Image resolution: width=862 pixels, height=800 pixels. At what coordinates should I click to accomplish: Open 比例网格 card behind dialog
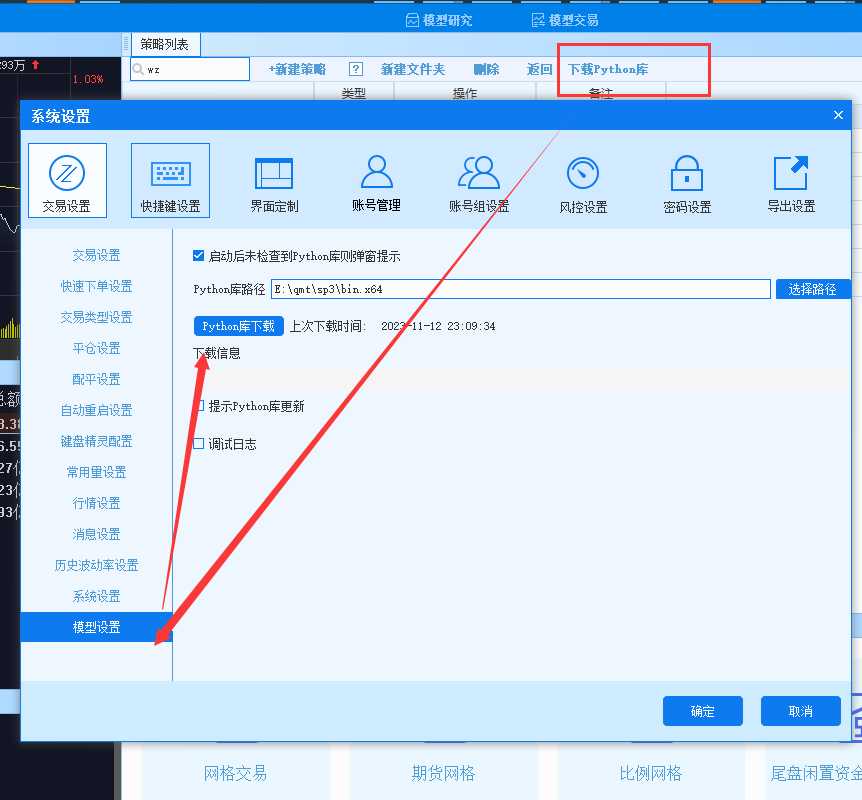coord(650,773)
